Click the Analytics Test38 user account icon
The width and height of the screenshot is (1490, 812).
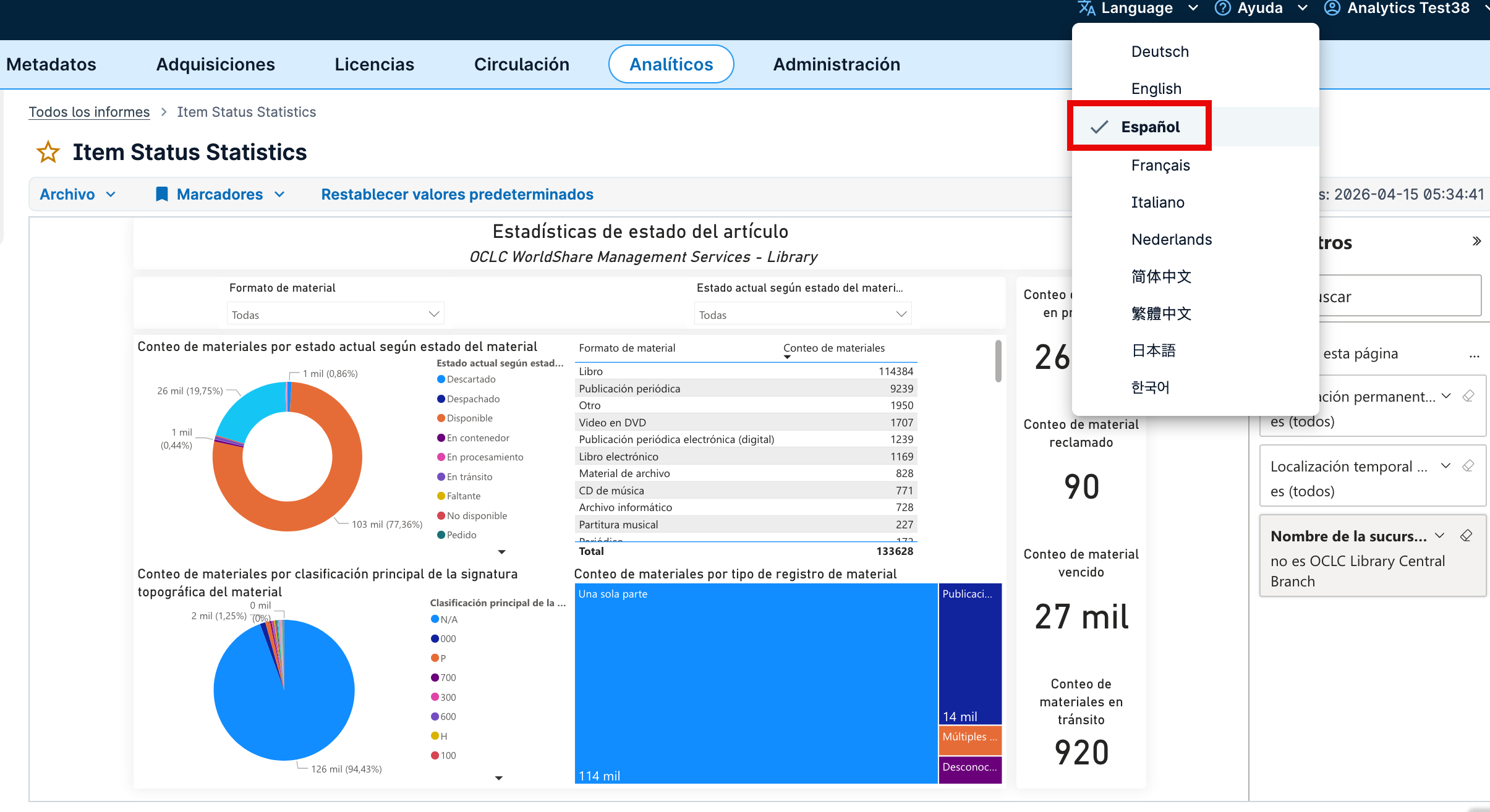pyautogui.click(x=1332, y=8)
